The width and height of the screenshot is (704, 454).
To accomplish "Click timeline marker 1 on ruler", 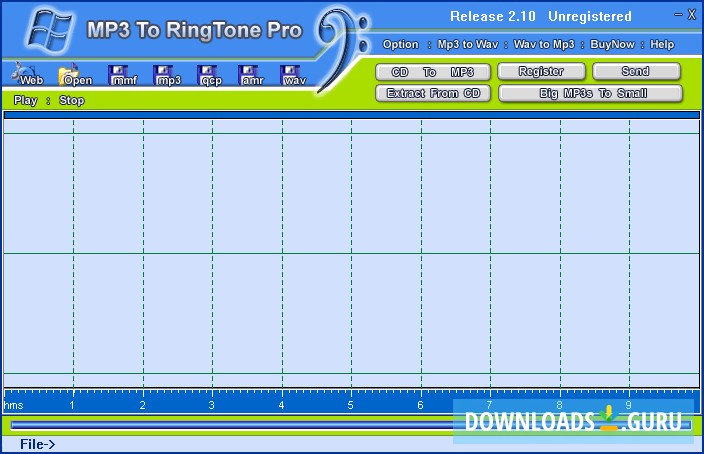I will click(72, 405).
